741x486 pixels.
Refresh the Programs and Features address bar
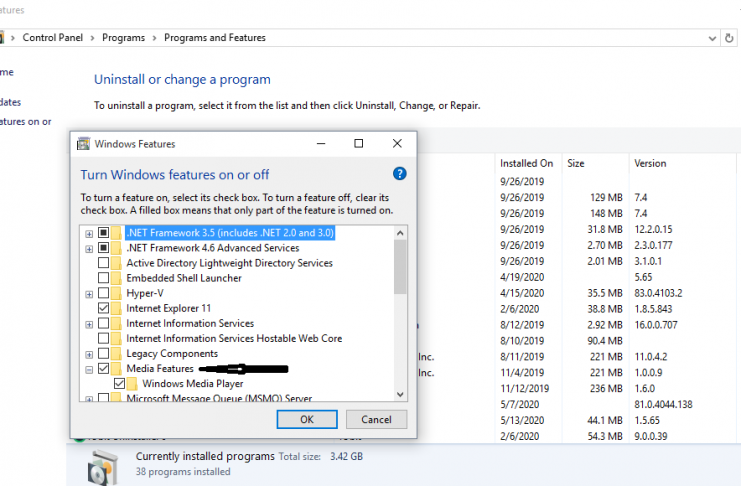pos(729,38)
